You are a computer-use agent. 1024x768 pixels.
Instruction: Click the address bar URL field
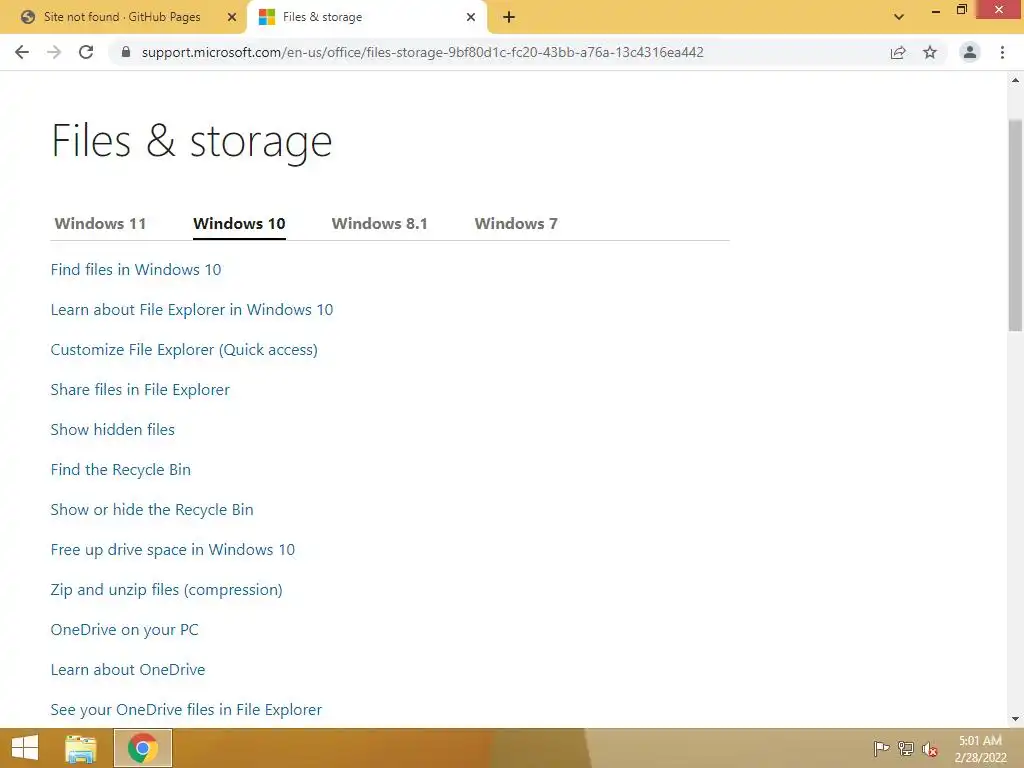[422, 52]
